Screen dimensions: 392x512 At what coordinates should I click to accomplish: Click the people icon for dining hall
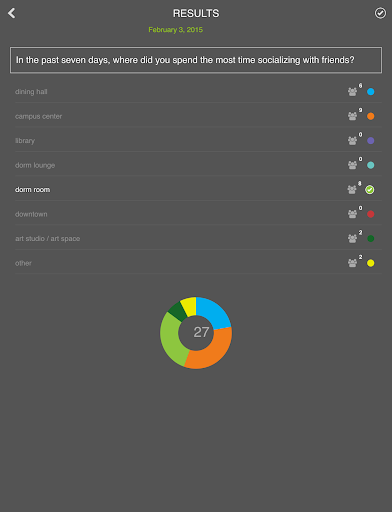352,92
